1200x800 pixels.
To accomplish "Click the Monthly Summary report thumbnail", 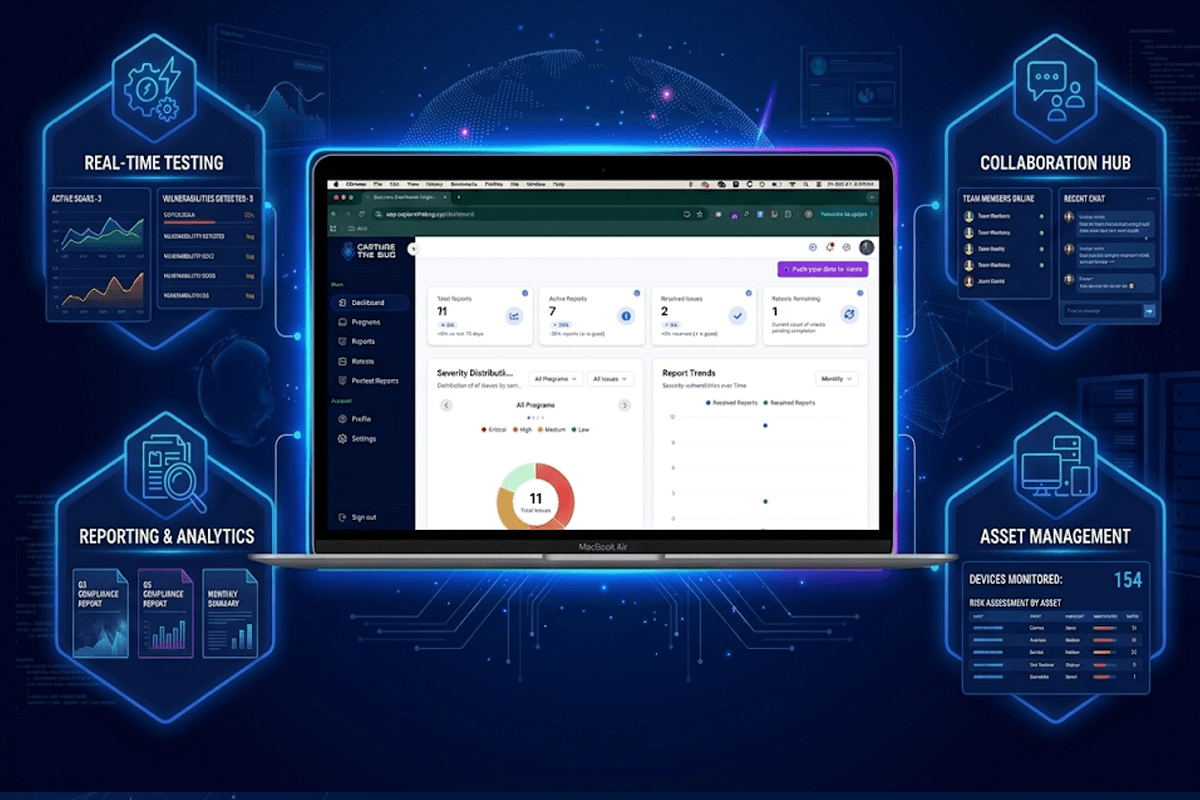I will coord(230,613).
